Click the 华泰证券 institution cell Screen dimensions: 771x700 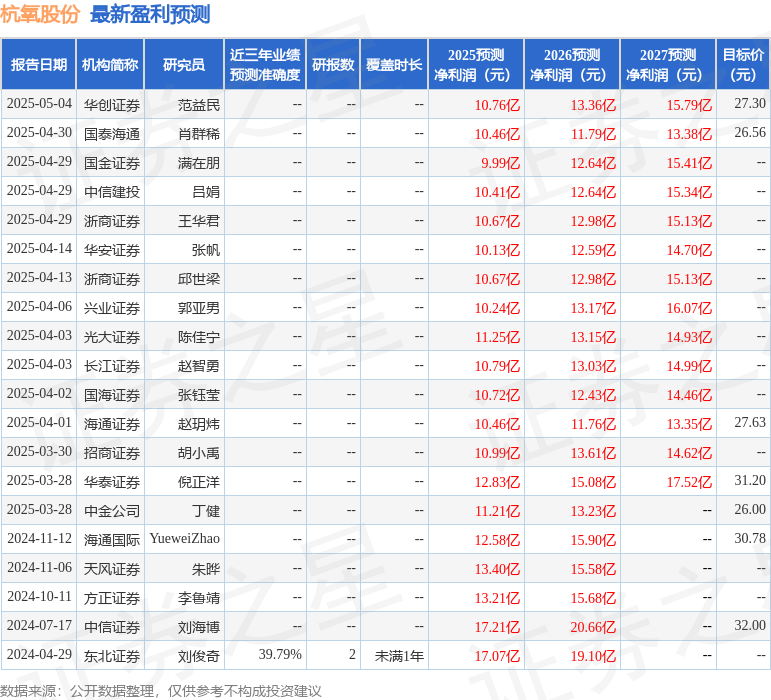tap(112, 482)
